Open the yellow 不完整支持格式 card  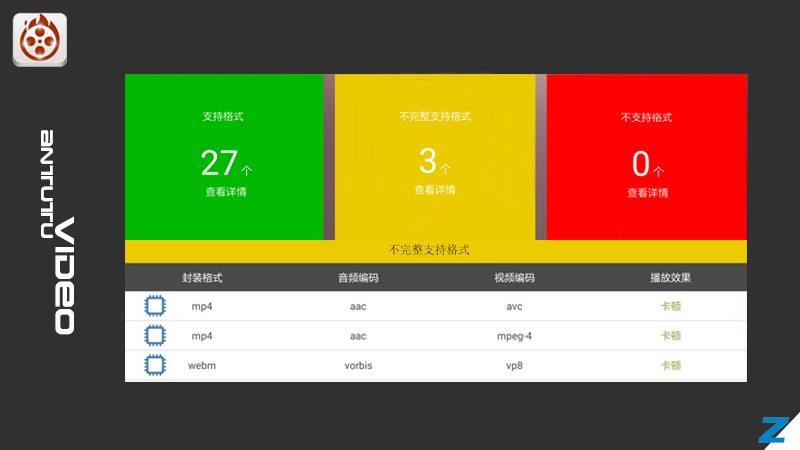435,157
